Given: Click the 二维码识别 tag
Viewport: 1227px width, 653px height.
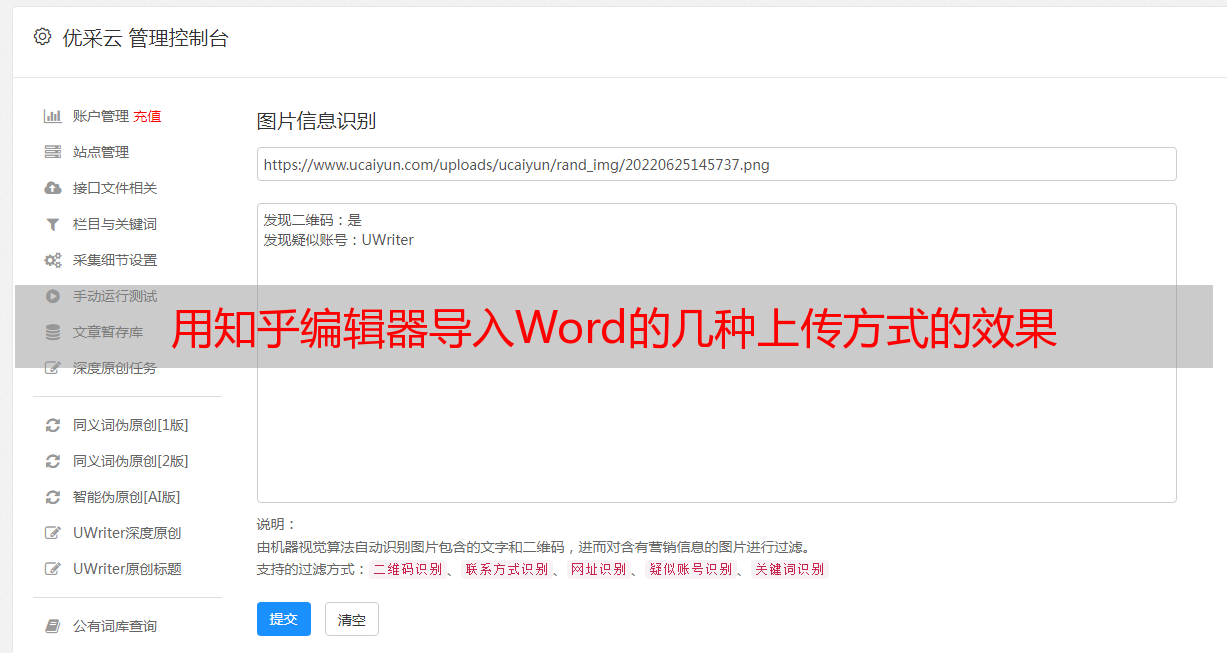Looking at the screenshot, I should pyautogui.click(x=408, y=569).
